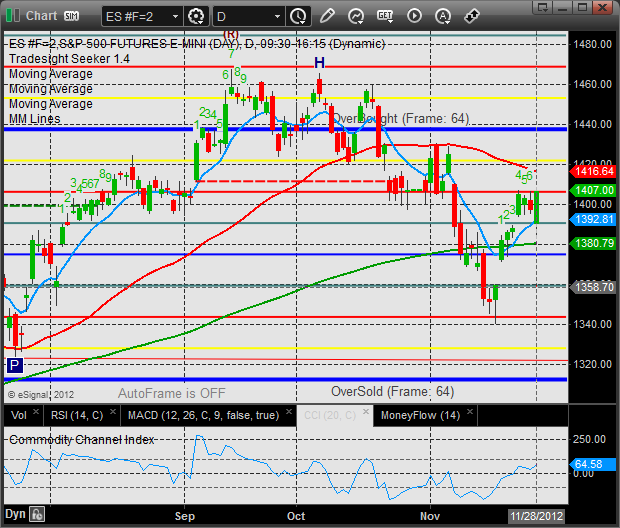Select the 1392.81 blue price label
Viewport: 620px width, 528px height.
tap(592, 220)
